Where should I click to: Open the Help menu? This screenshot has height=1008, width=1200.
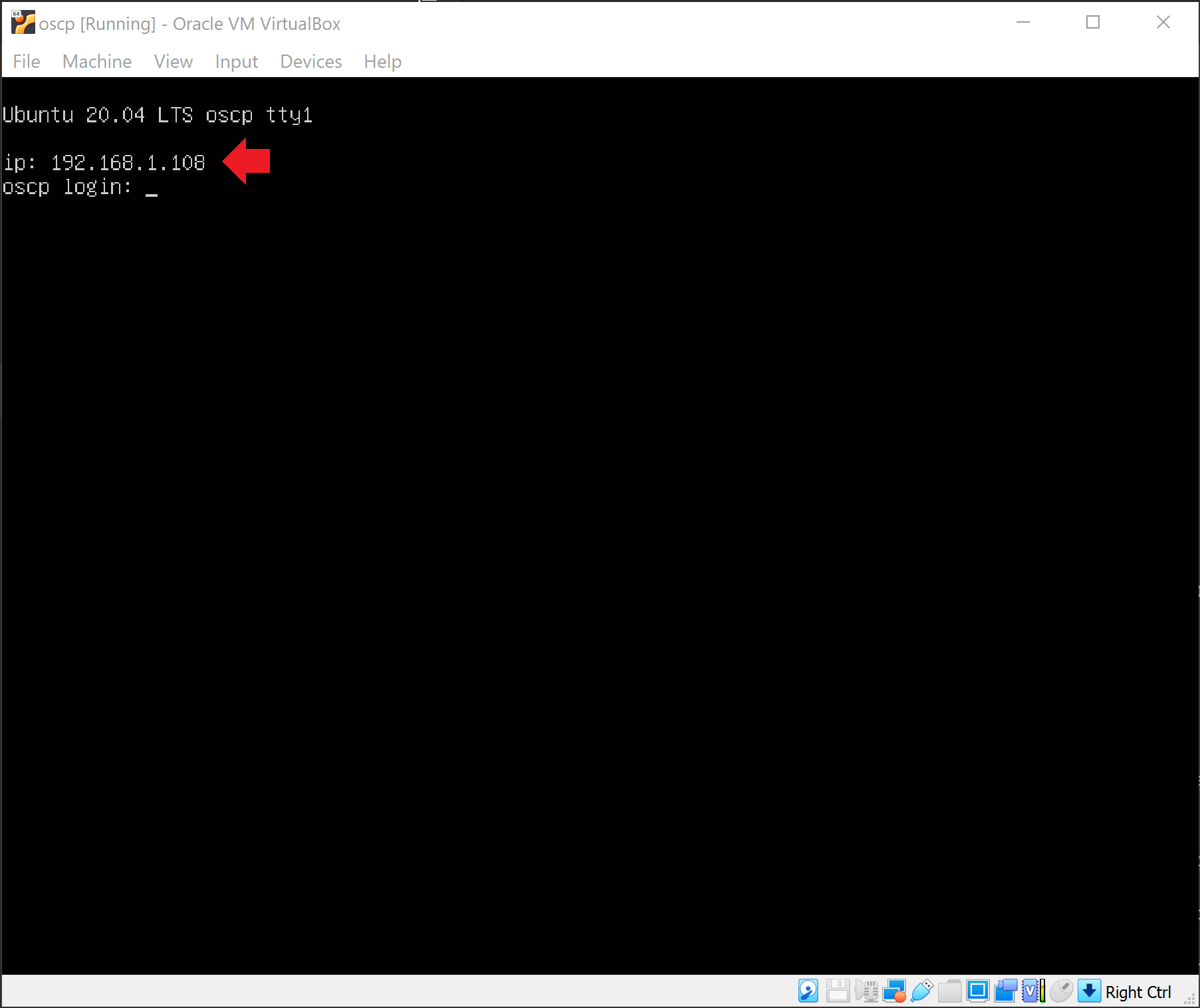382,61
